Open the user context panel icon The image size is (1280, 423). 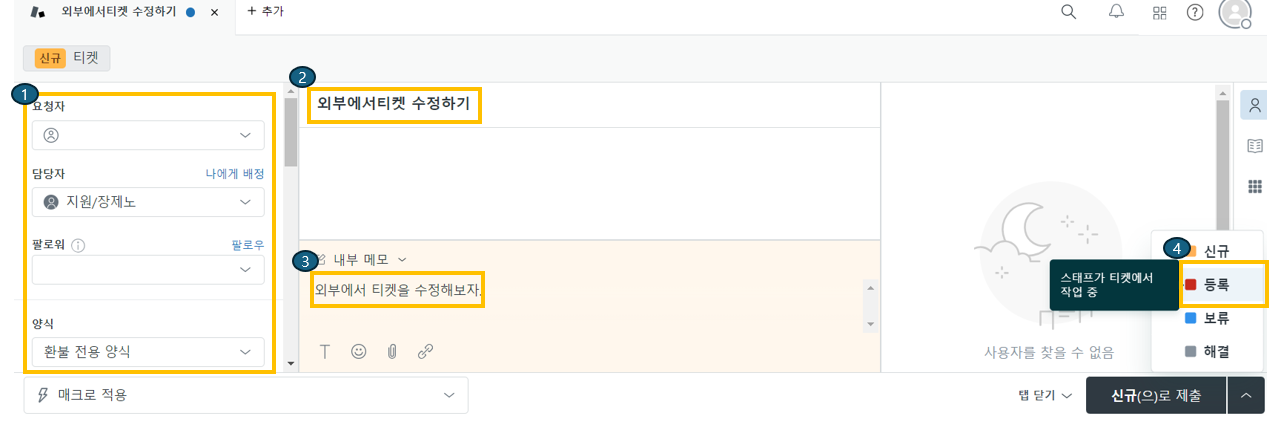click(1255, 106)
